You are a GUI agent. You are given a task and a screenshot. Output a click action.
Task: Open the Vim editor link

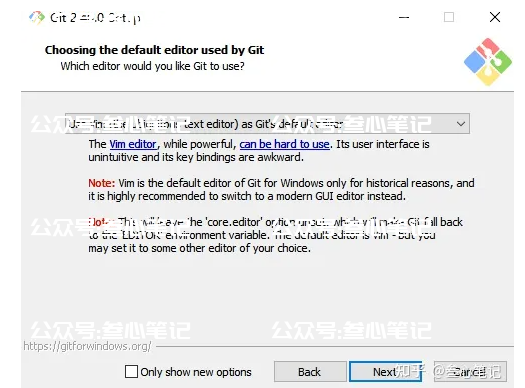(x=133, y=144)
